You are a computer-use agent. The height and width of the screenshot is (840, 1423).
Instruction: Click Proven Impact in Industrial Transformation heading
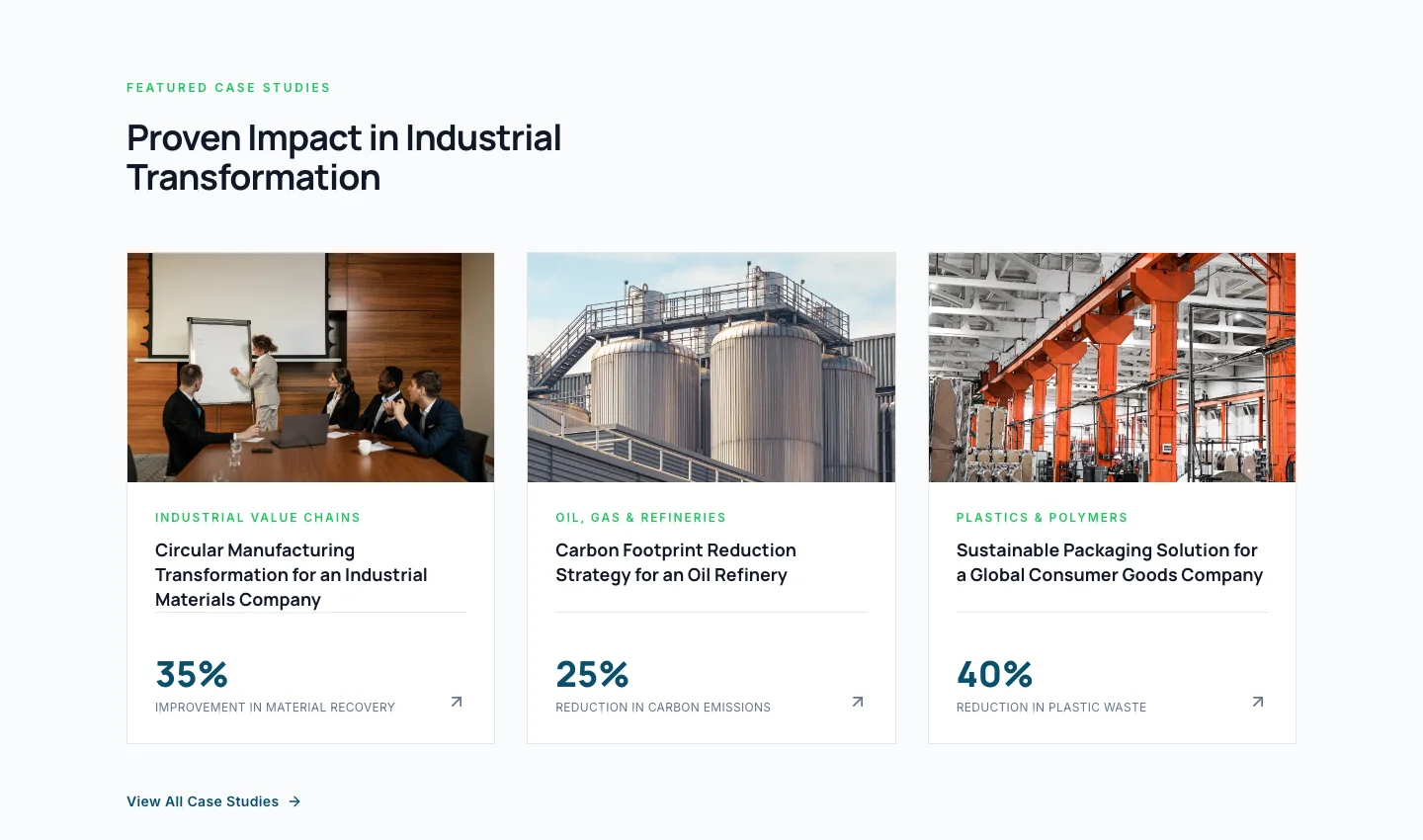344,158
